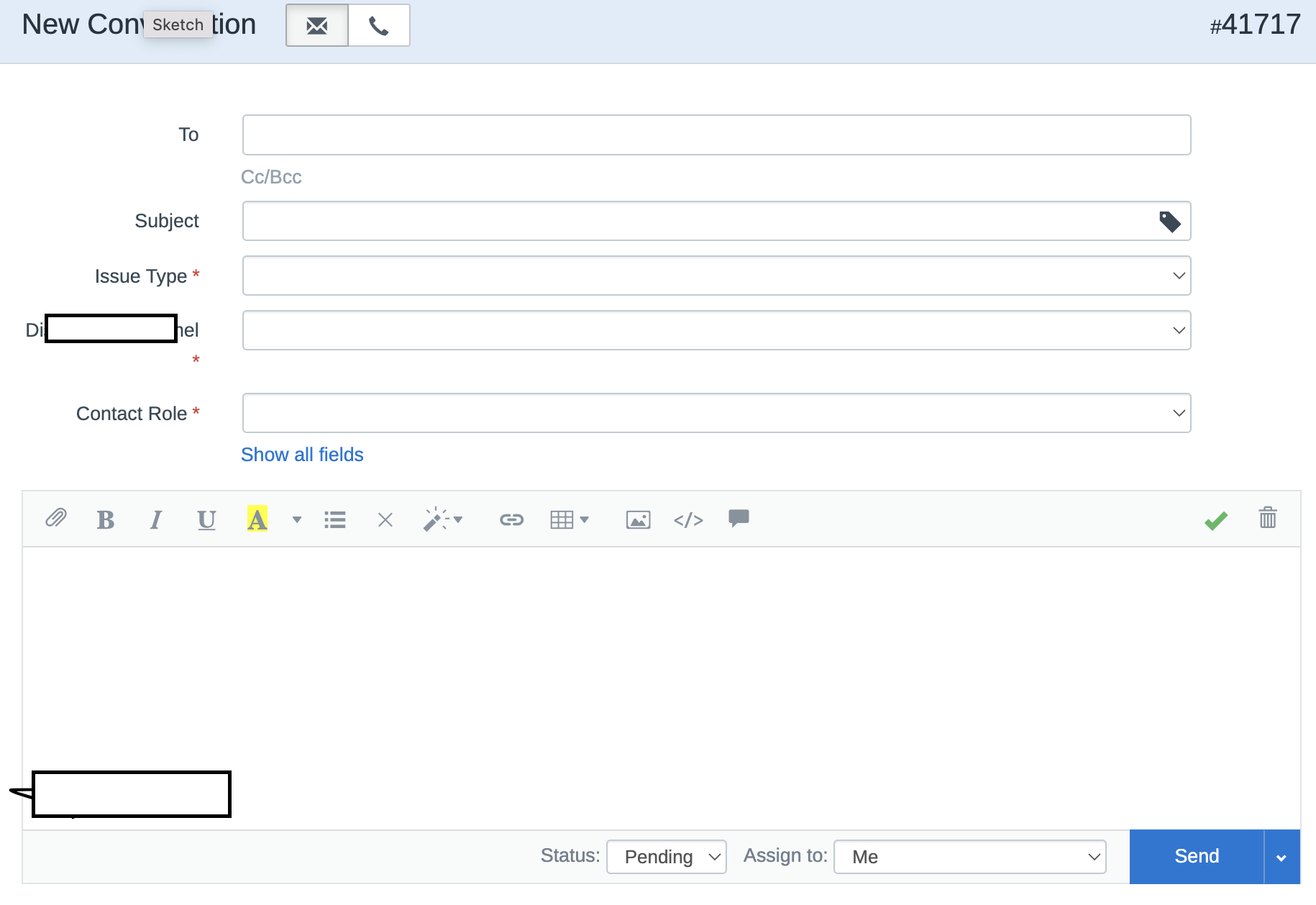Open the Contact Role dropdown

tap(716, 413)
